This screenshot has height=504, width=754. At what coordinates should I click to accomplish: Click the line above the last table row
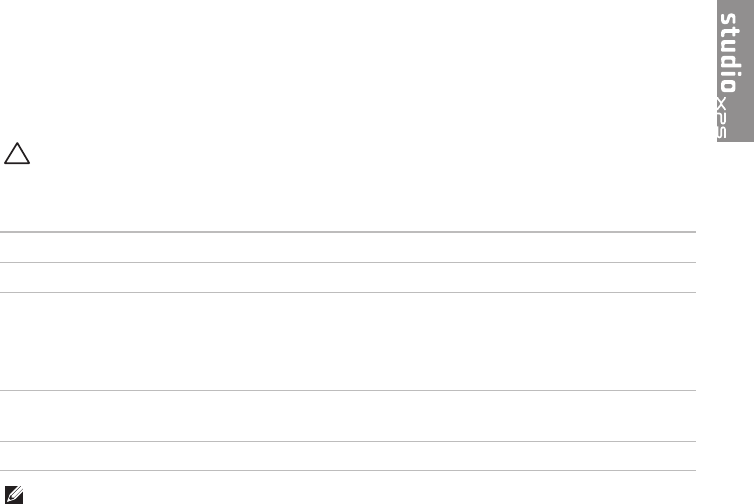(348, 442)
